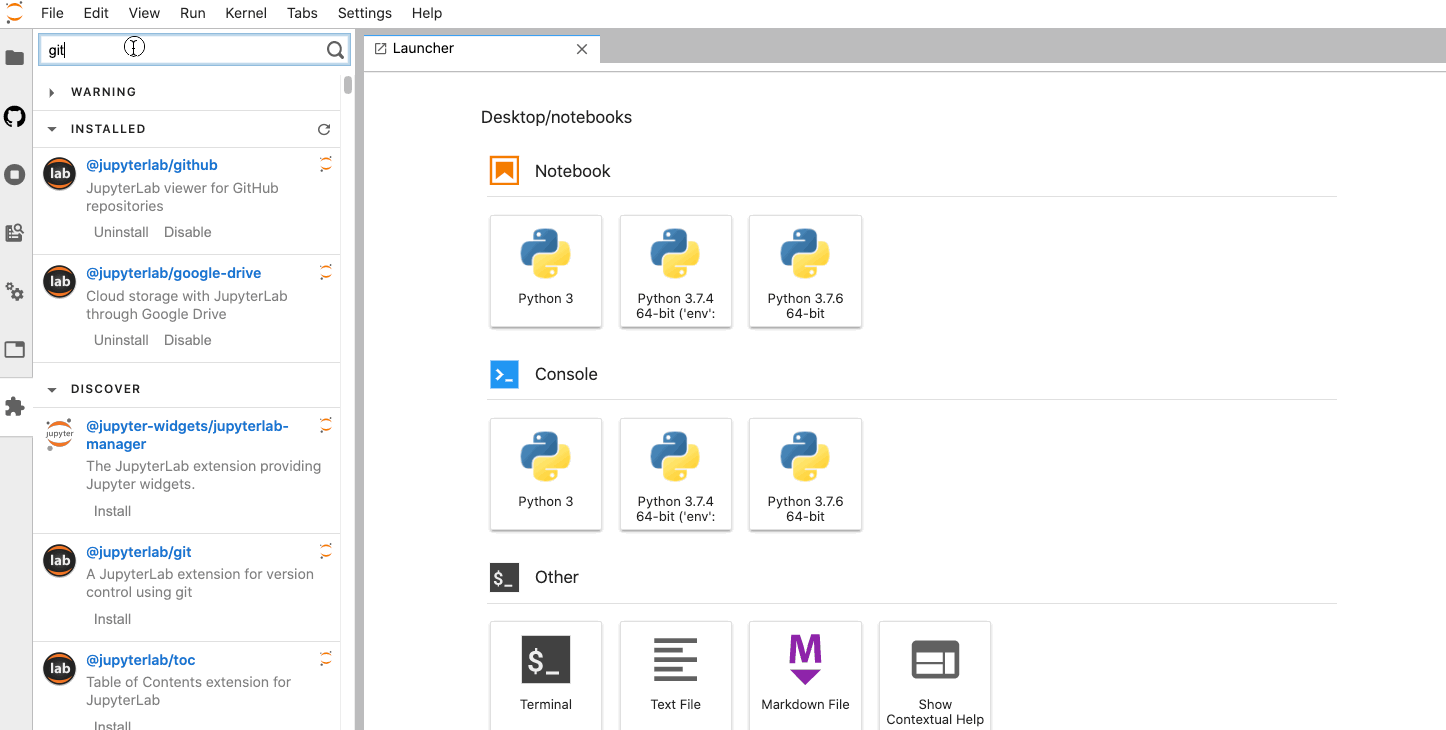Click the search magnifier icon
The height and width of the screenshot is (730, 1446).
pyautogui.click(x=335, y=50)
